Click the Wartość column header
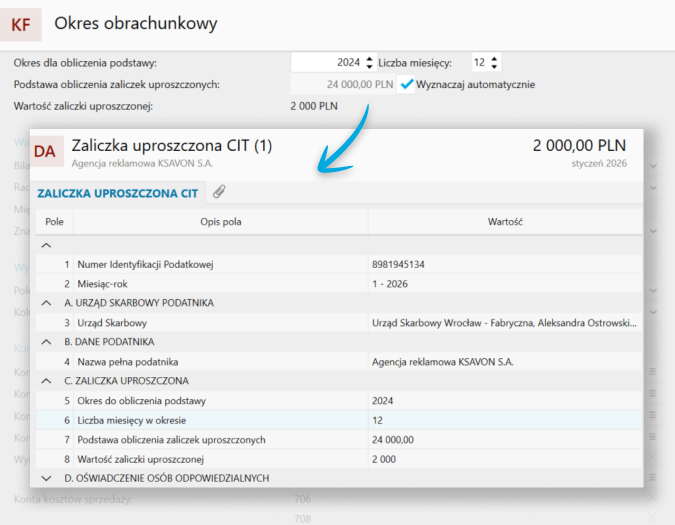675x525 pixels. (506, 221)
